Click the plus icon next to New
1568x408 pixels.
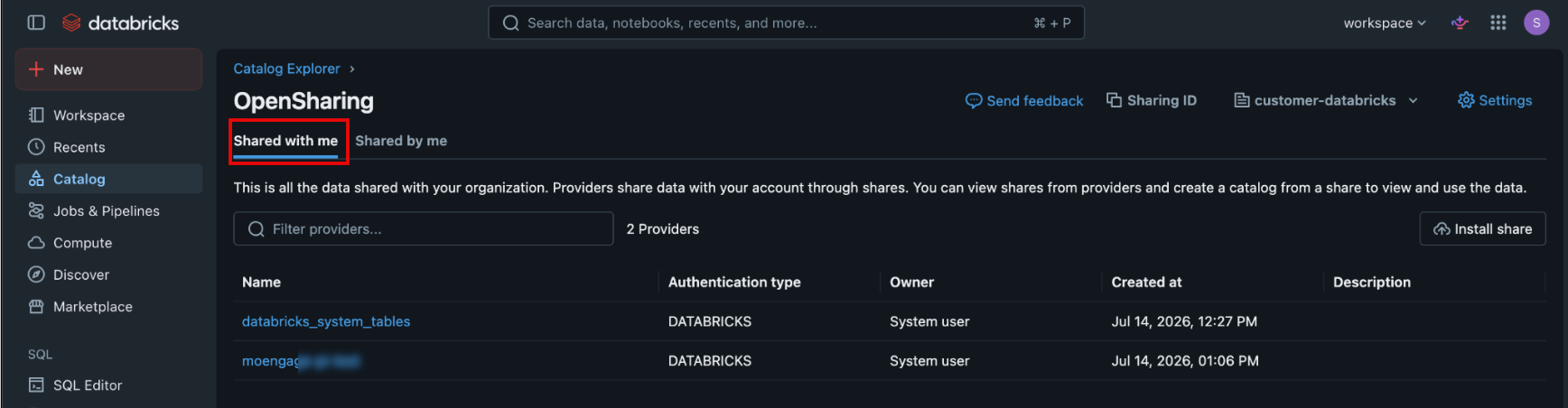(x=36, y=70)
